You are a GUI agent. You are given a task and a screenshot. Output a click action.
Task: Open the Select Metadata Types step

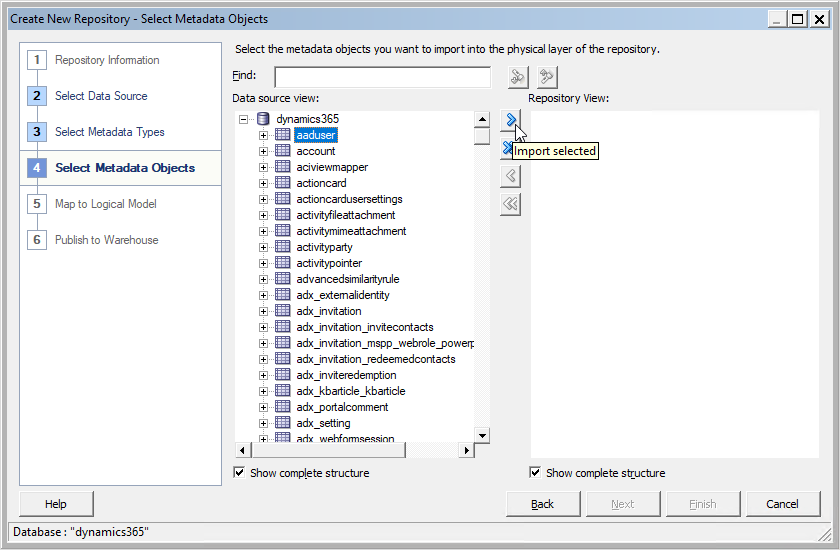click(x=109, y=132)
